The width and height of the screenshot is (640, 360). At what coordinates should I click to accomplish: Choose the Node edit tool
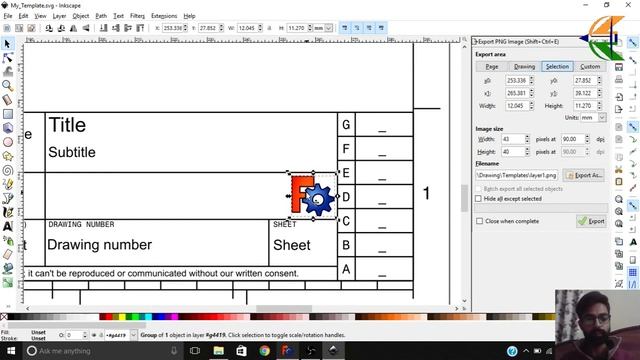(x=7, y=58)
